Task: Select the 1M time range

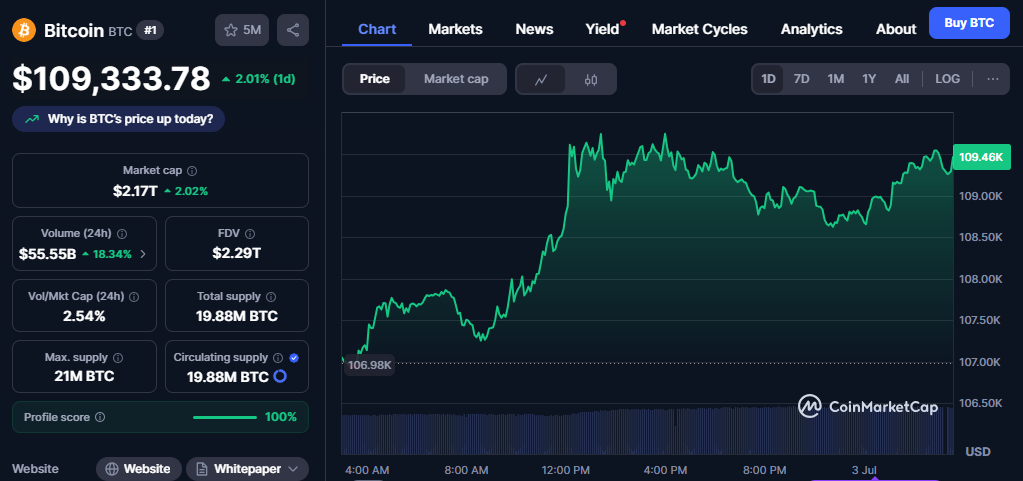Action: point(836,79)
